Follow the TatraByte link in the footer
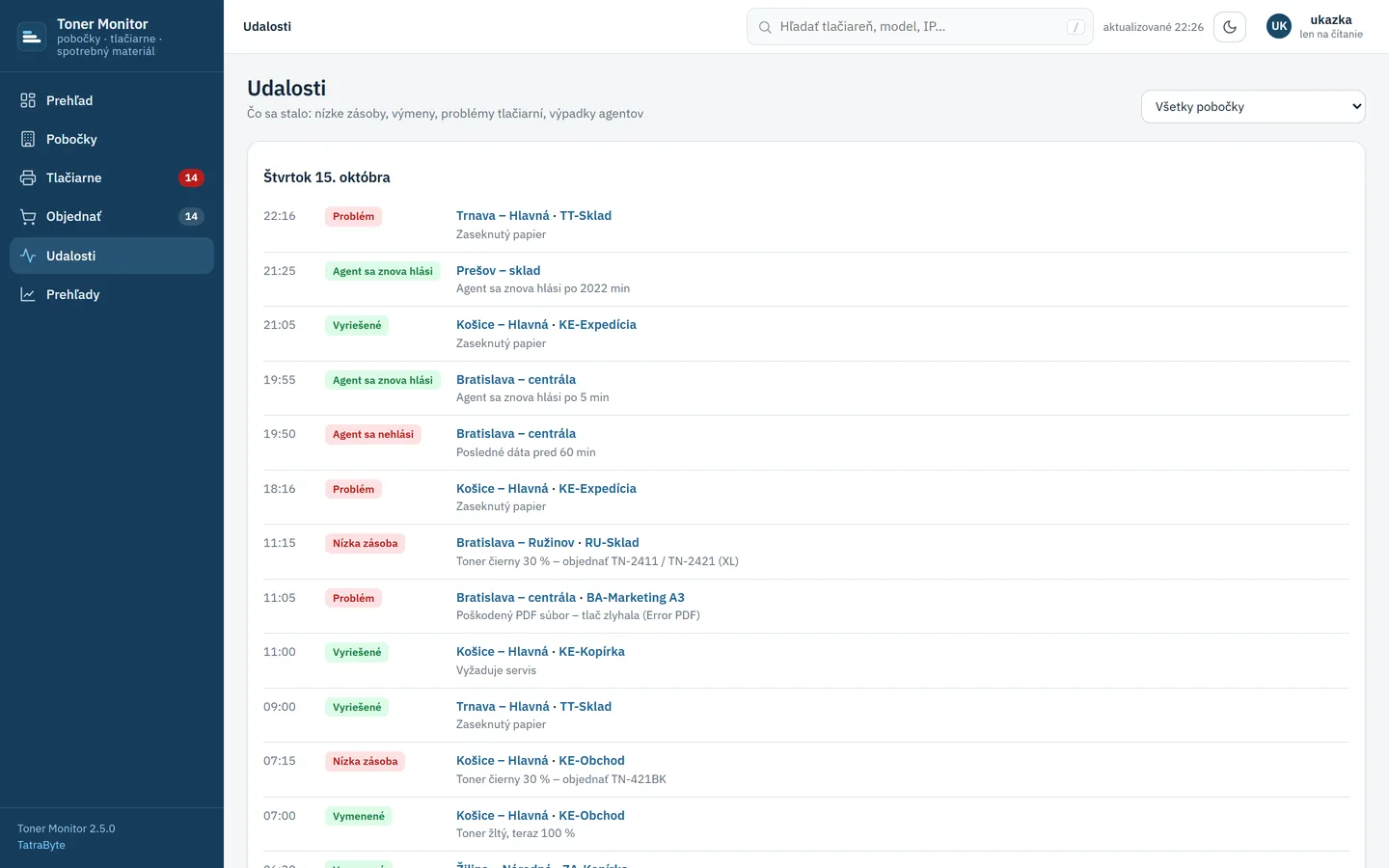 (x=41, y=845)
